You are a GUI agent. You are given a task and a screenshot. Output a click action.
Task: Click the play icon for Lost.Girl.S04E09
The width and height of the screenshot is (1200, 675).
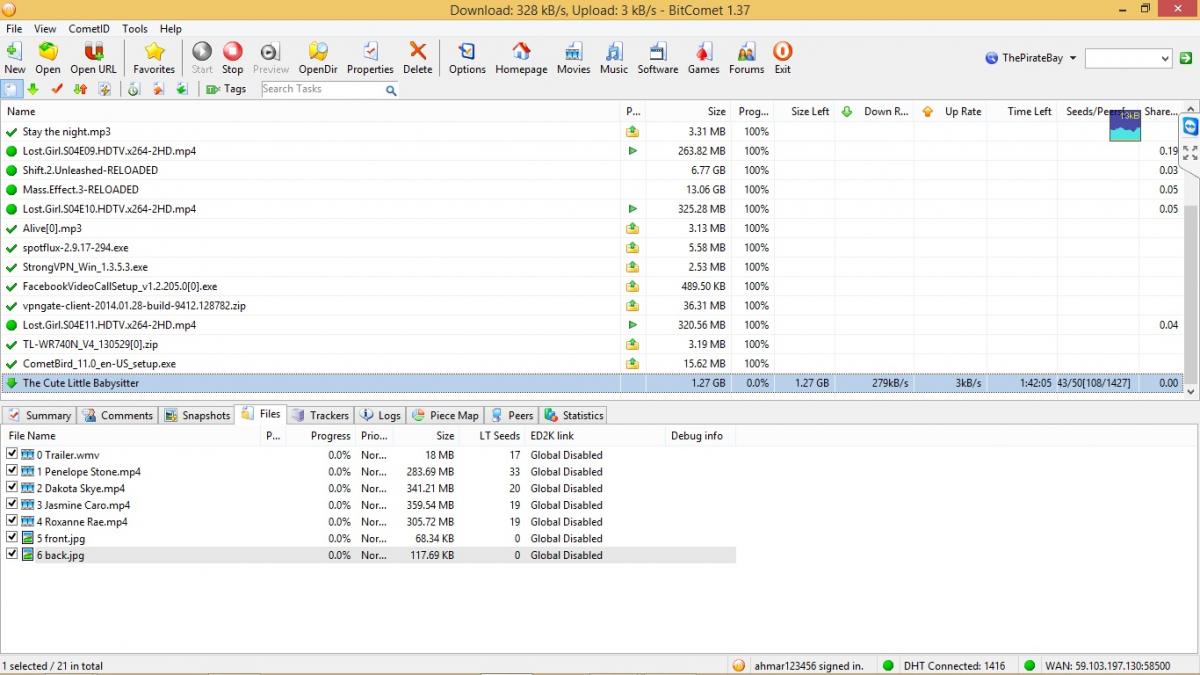[632, 151]
